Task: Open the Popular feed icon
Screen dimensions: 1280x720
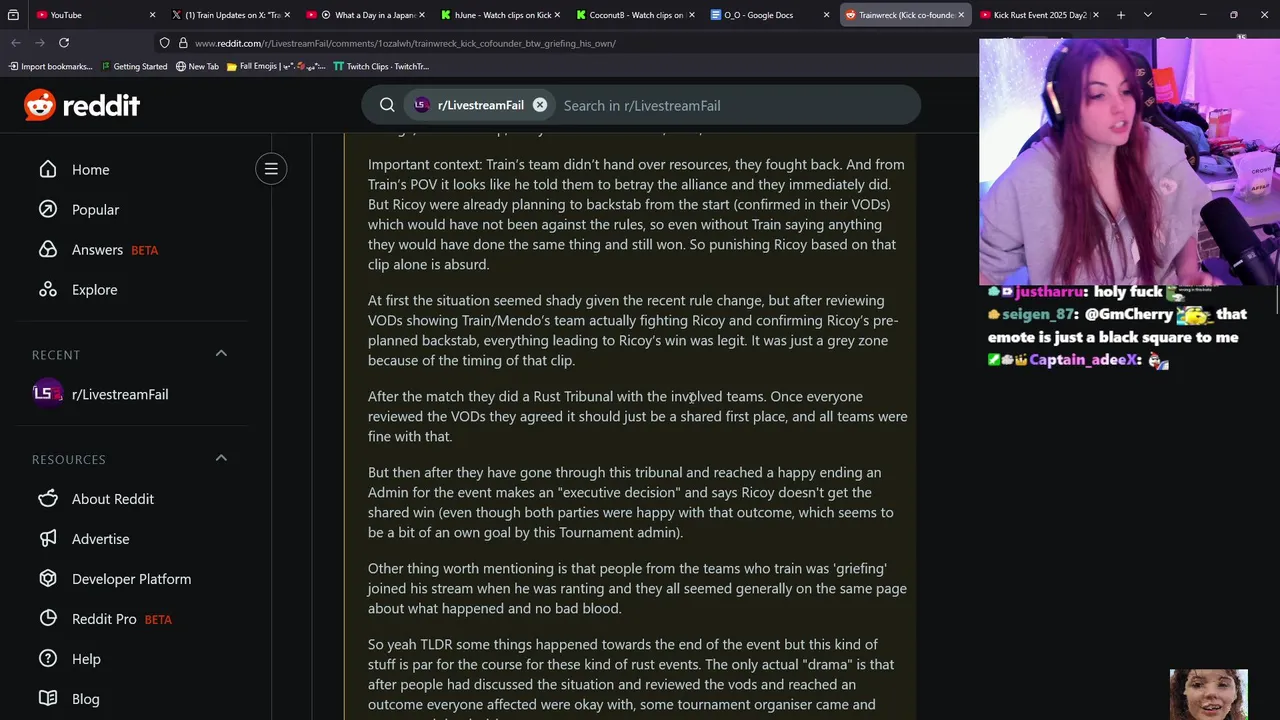Action: (x=48, y=210)
